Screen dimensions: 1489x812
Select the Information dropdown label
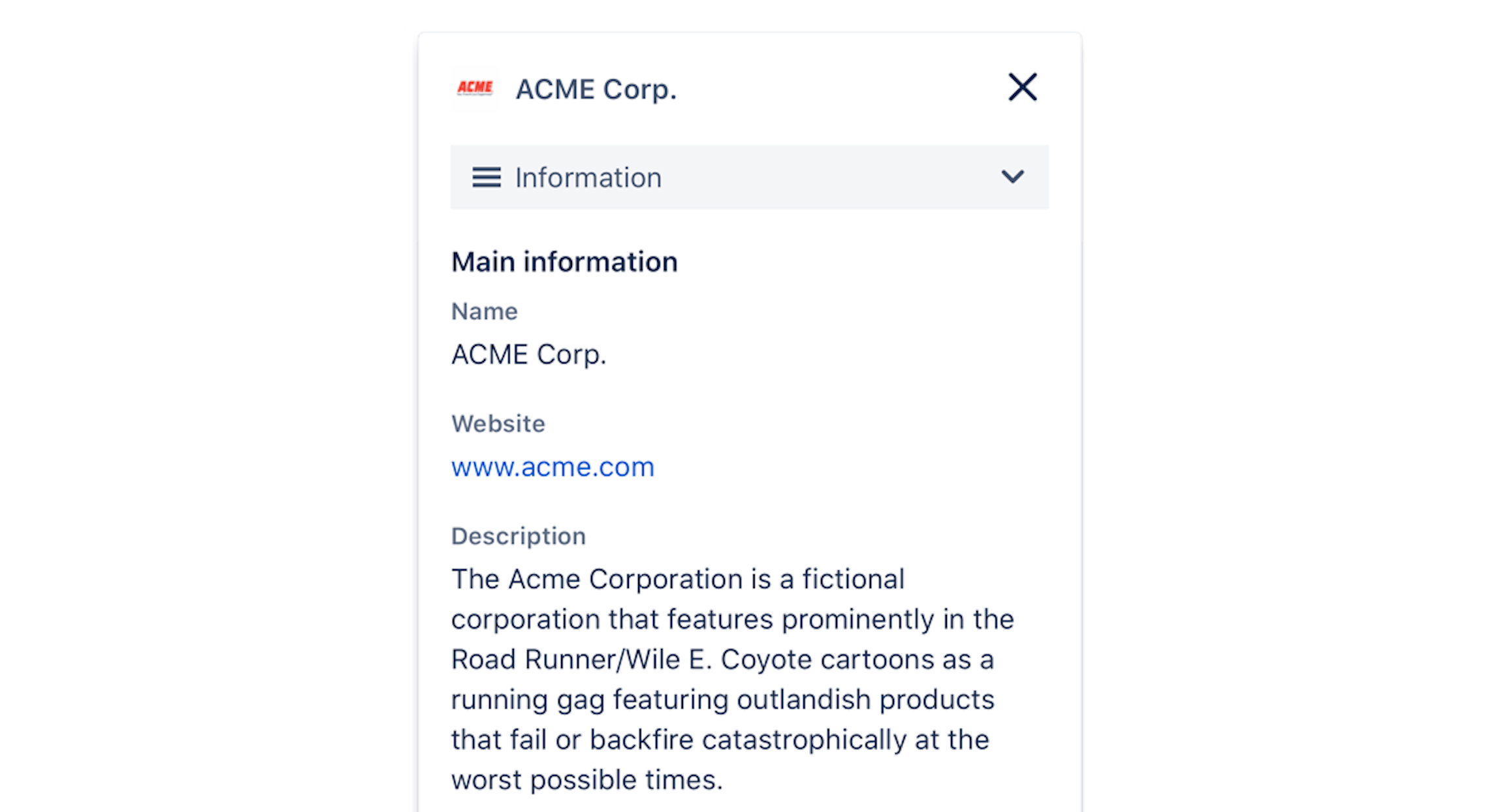(588, 178)
